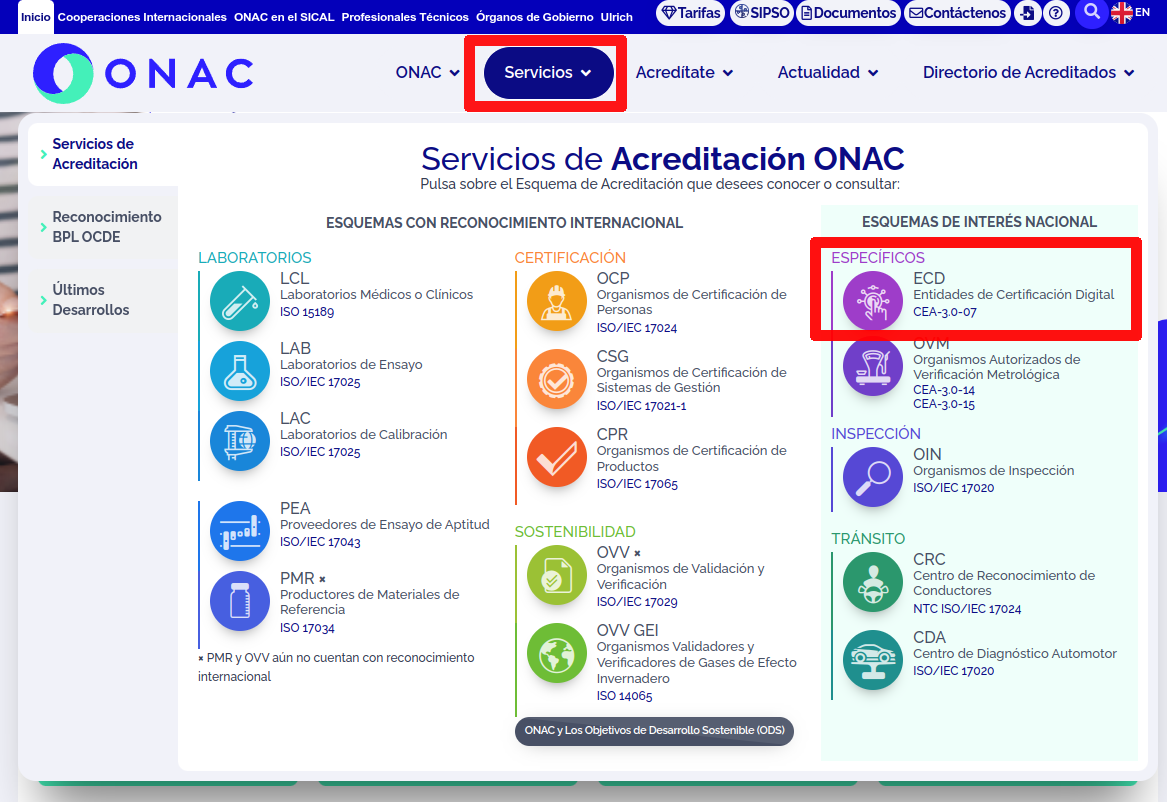Open Laboratorios de Ensayo link
Viewport: 1167px width, 802px height.
[351, 365]
